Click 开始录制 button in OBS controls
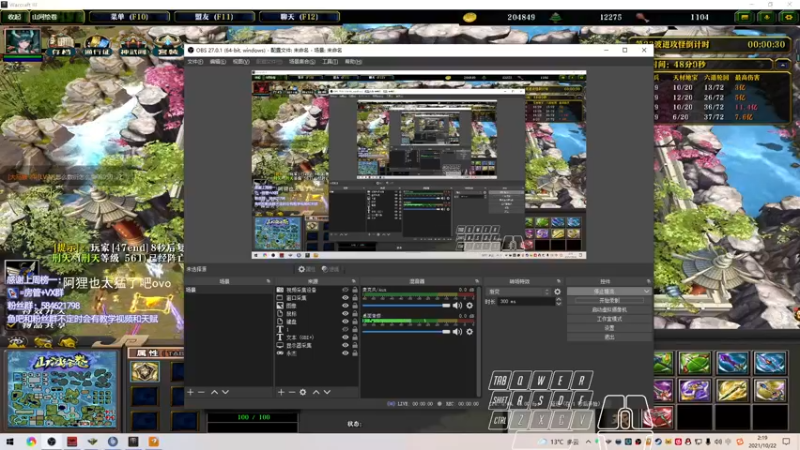 609,301
